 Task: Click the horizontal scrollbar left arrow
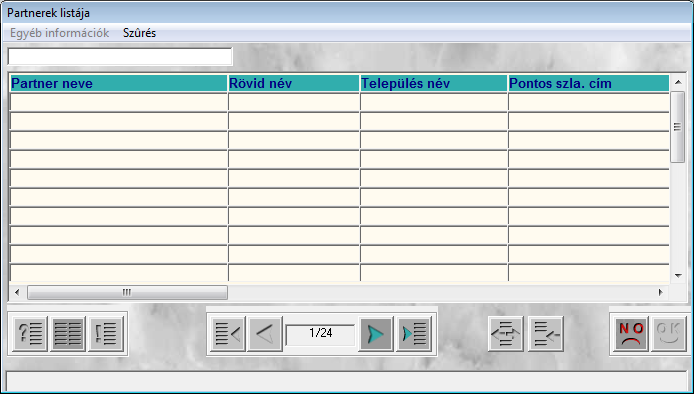17,292
